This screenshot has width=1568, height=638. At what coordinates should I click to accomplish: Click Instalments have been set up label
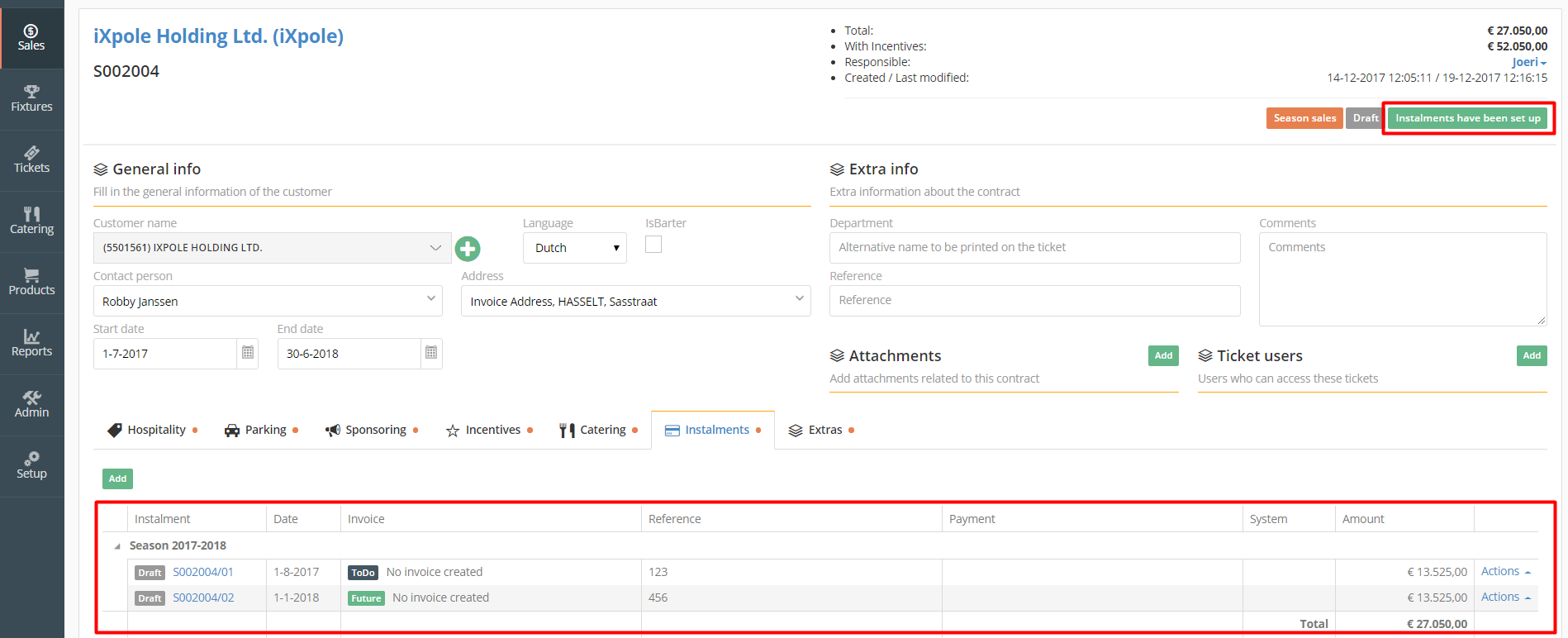click(x=1467, y=118)
